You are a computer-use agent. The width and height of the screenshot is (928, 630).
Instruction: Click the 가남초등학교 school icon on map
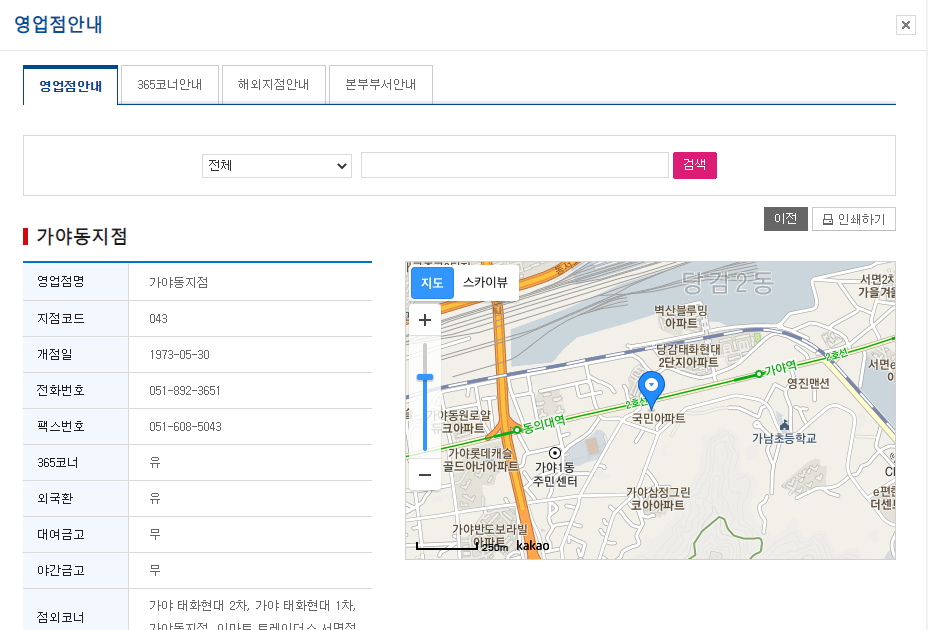785,425
